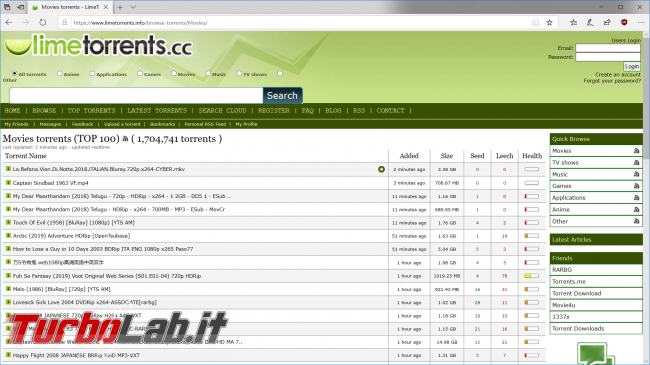Click the limetorrents.cc logo
The image size is (650, 365).
click(99, 45)
